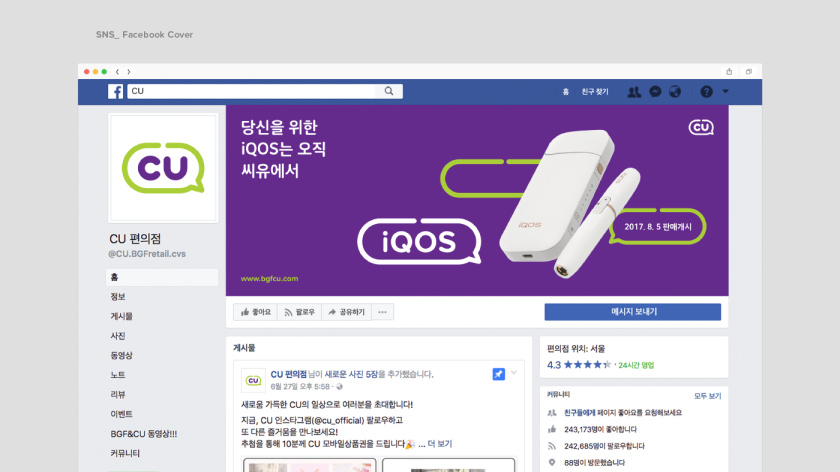Select 홈 in the page sidebar

[x=162, y=277]
